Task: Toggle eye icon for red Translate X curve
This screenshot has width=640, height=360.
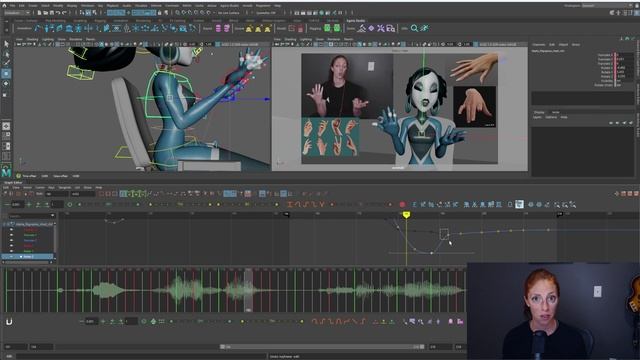Action: 11,230
